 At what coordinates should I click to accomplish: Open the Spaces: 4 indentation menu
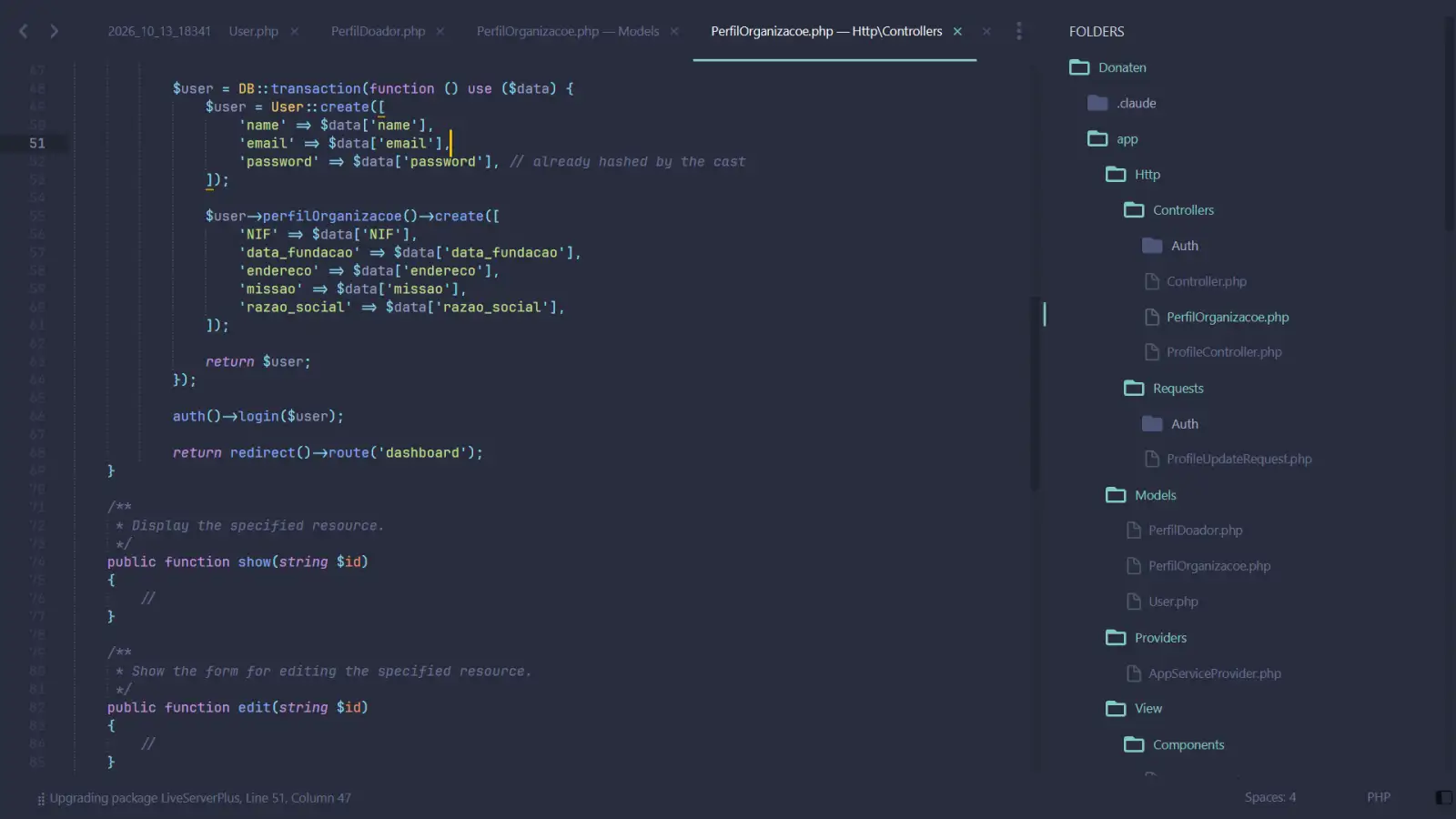(x=1270, y=797)
